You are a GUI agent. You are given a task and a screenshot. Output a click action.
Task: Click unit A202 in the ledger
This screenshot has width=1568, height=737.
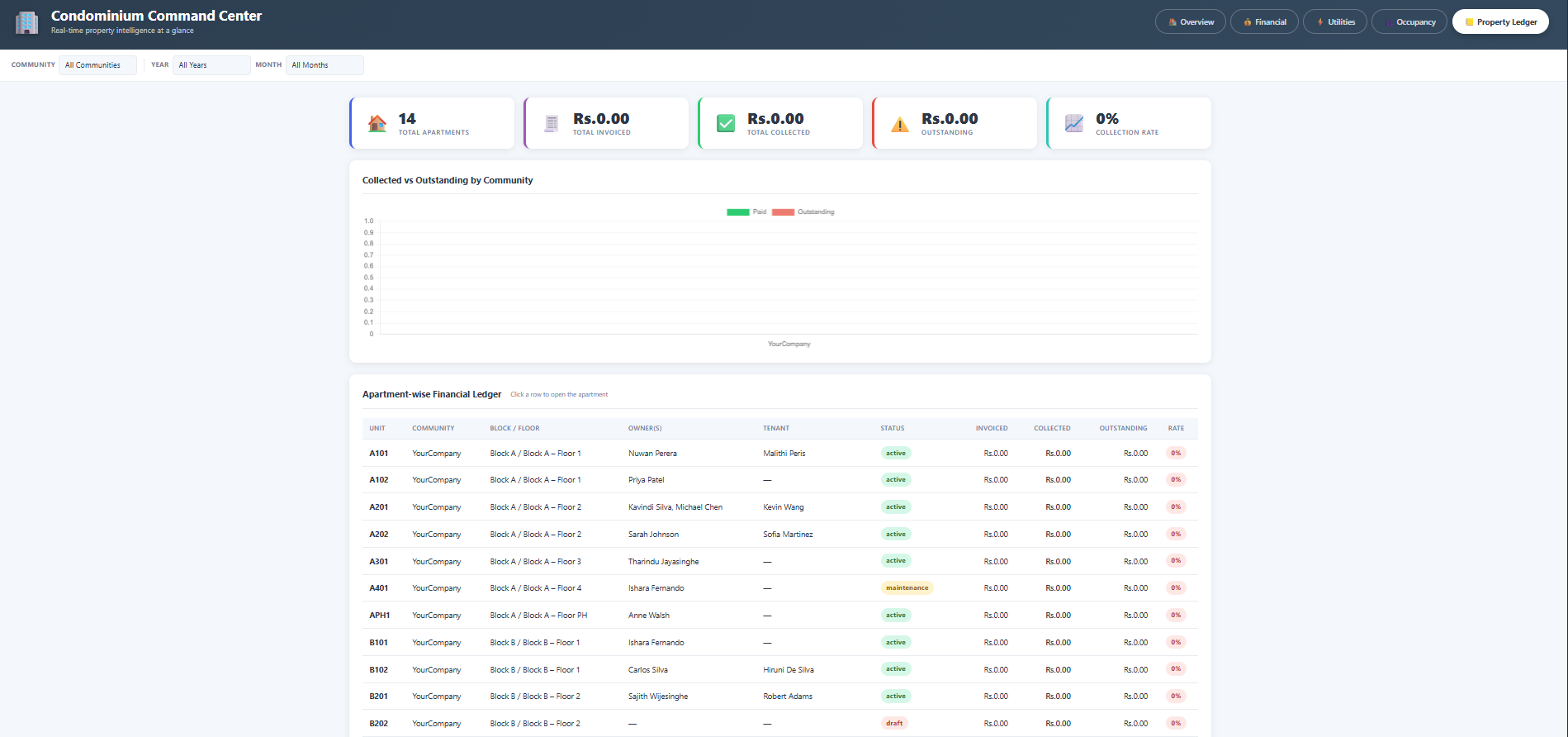(x=378, y=535)
